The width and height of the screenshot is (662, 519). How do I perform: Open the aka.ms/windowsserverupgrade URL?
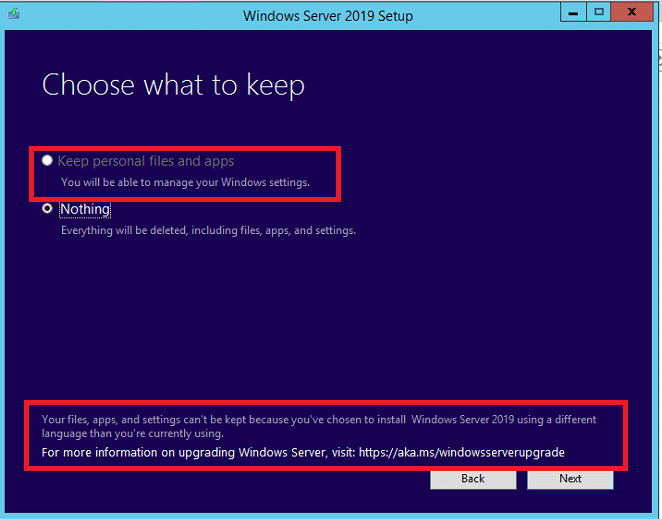[x=469, y=452]
